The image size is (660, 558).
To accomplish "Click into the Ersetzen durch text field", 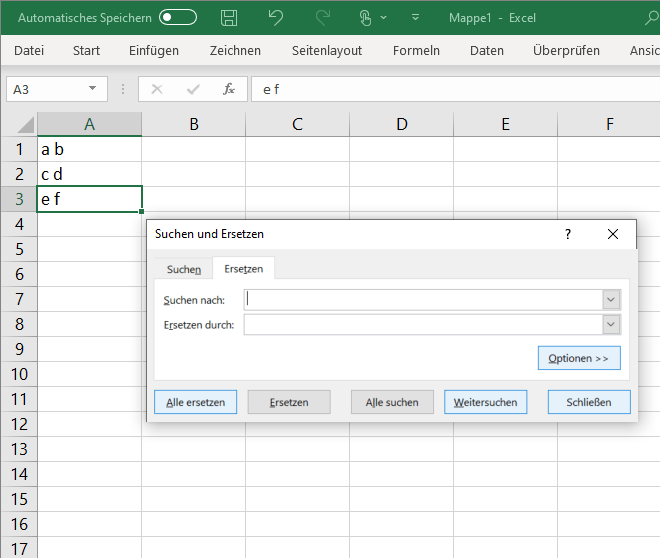I will coord(422,325).
